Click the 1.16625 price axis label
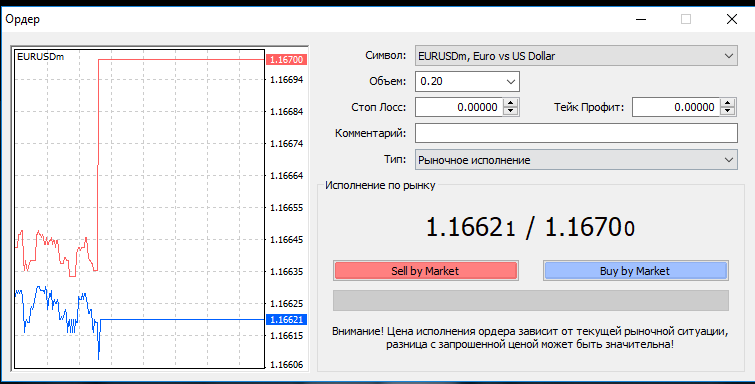The image size is (755, 384). (287, 304)
